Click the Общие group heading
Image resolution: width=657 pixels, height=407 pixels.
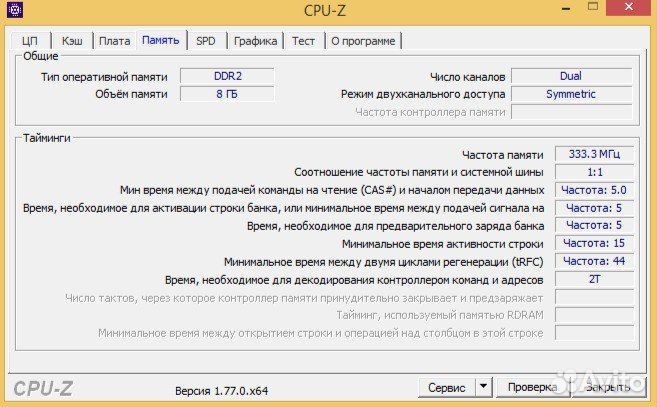[41, 56]
